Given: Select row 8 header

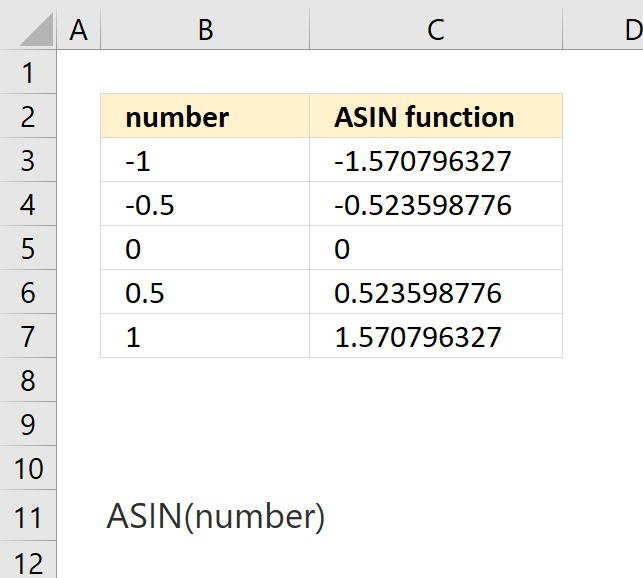Looking at the screenshot, I should point(28,380).
